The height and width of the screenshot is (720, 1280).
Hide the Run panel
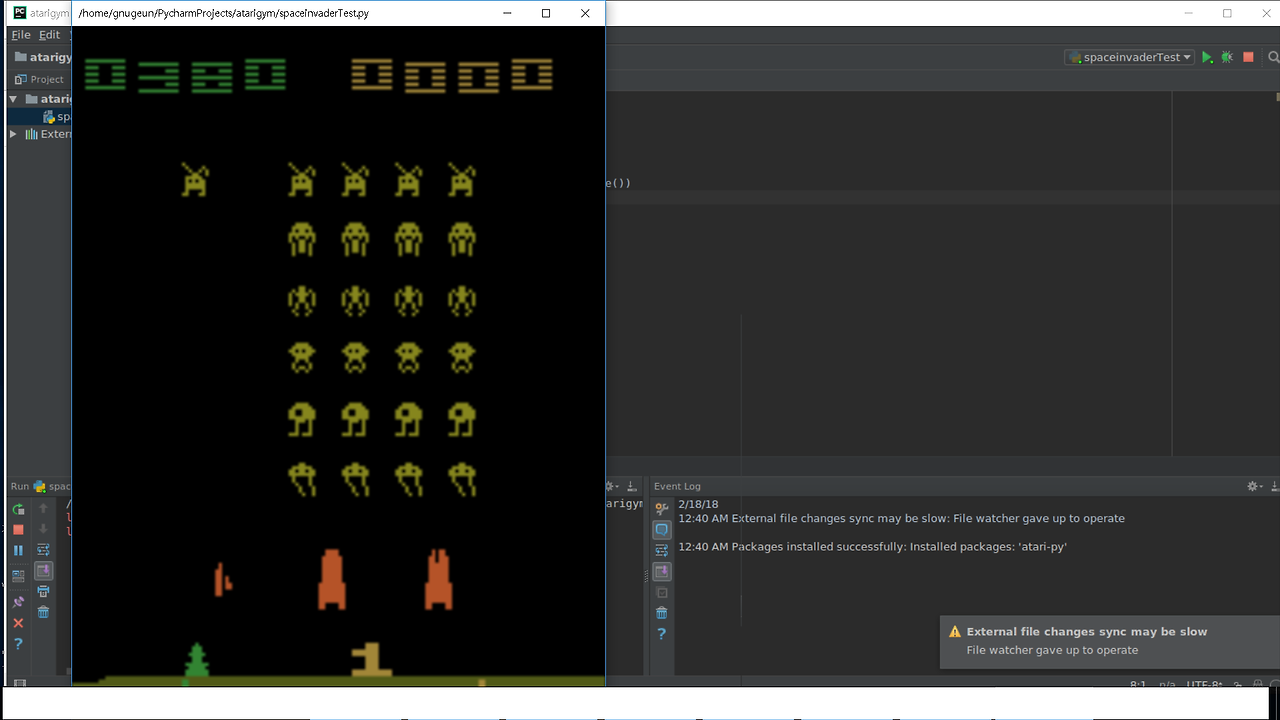point(632,486)
